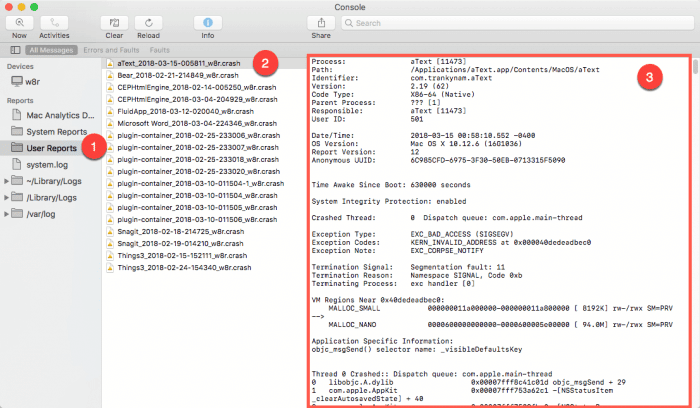This screenshot has width=700, height=408.
Task: Select FluidApp_2018-03-12 crash report
Action: click(185, 112)
